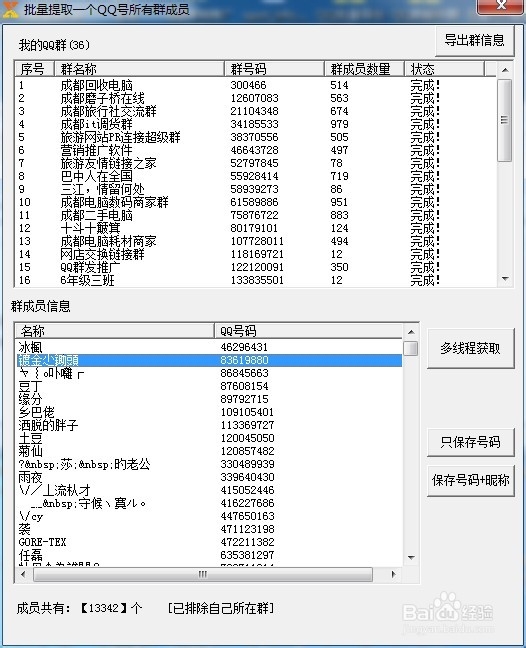Click group list scroll down arrow
This screenshot has height=648, width=526.
(505, 279)
